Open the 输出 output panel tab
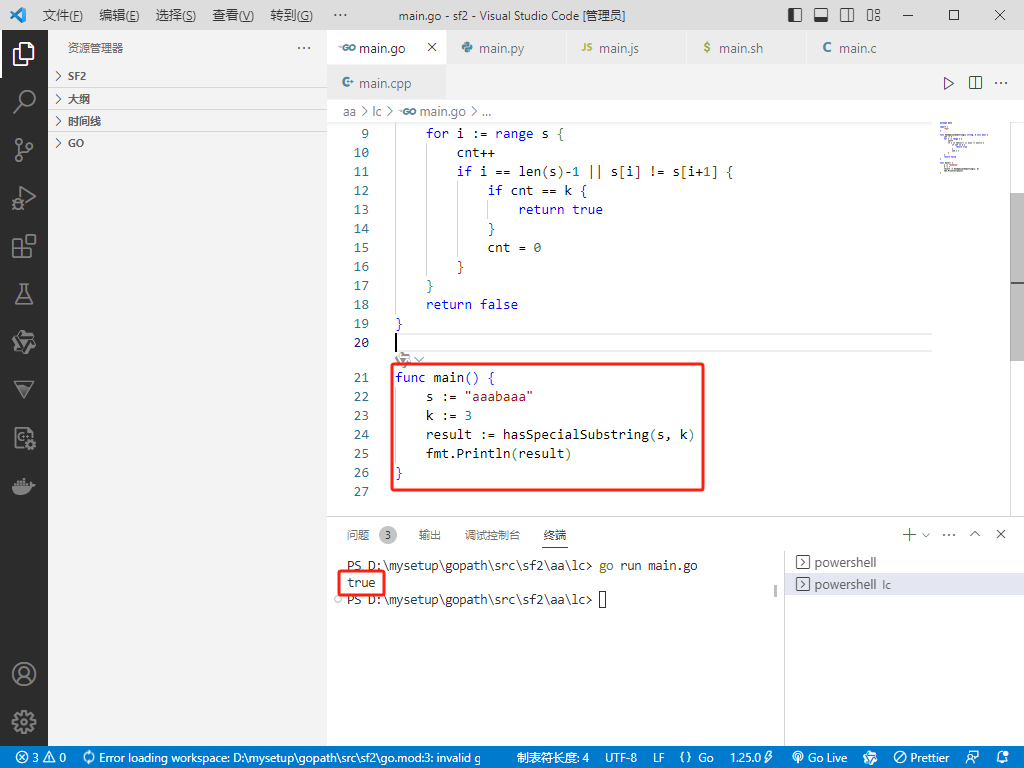Image resolution: width=1024 pixels, height=768 pixels. click(430, 535)
